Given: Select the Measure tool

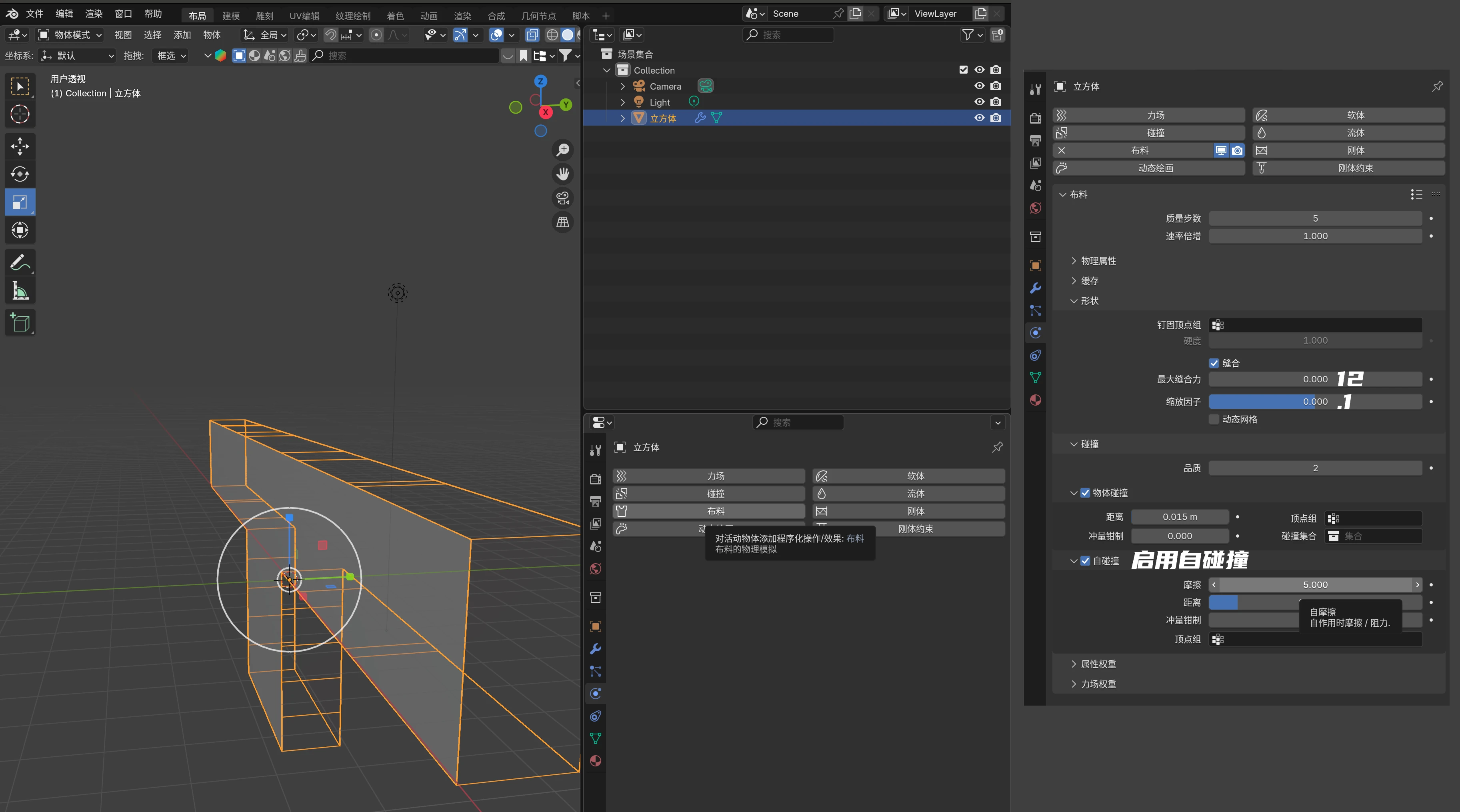Looking at the screenshot, I should point(20,291).
